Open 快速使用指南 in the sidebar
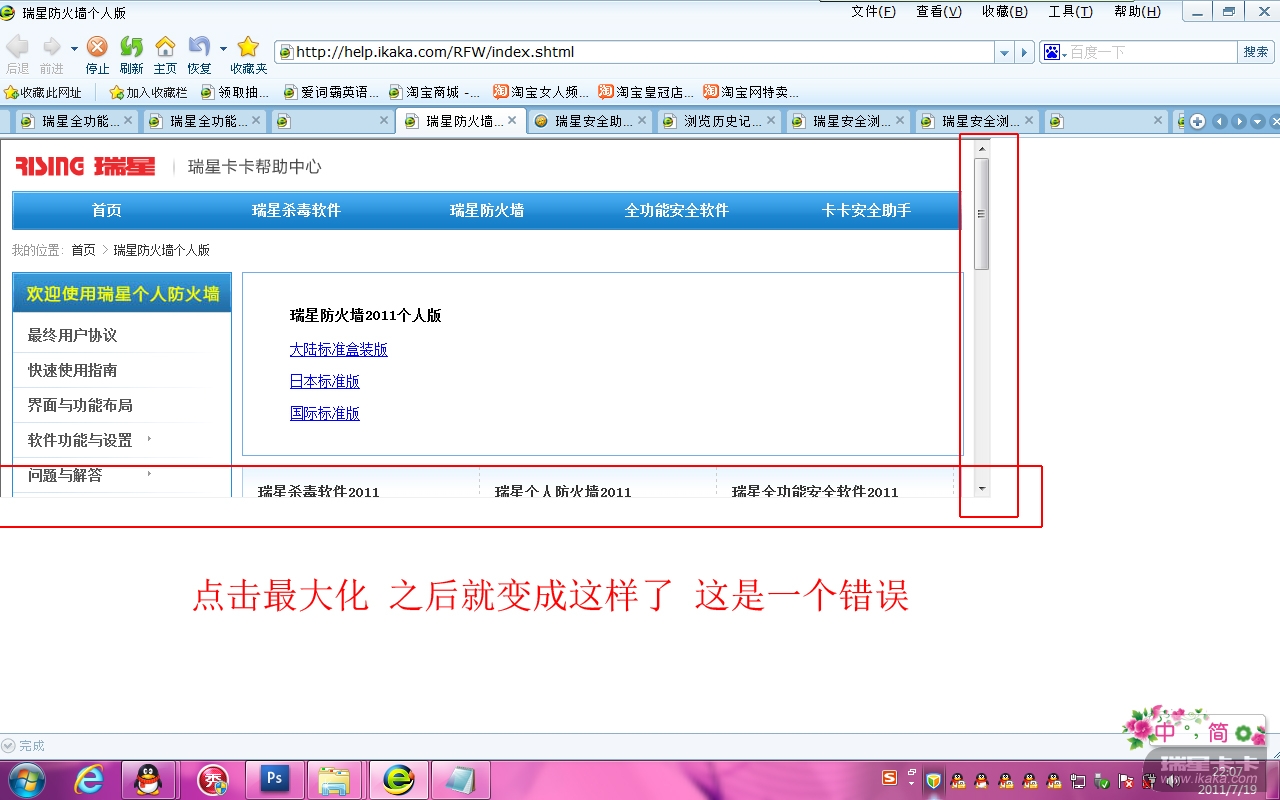 coord(73,370)
